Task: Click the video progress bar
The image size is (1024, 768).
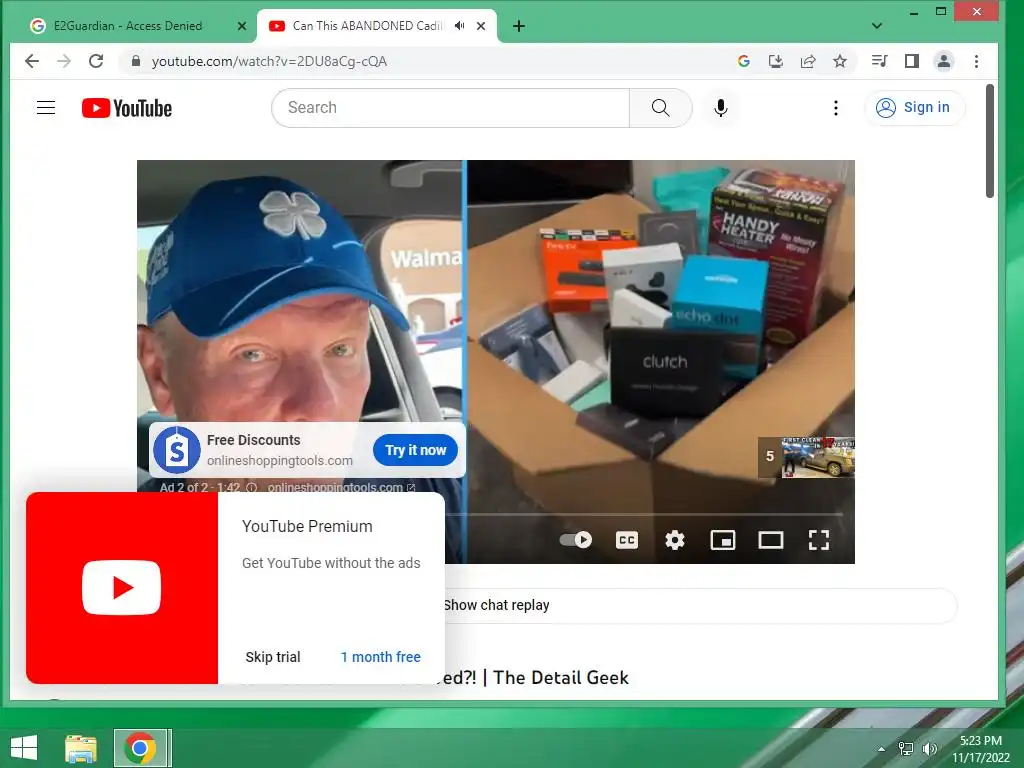Action: [643, 515]
